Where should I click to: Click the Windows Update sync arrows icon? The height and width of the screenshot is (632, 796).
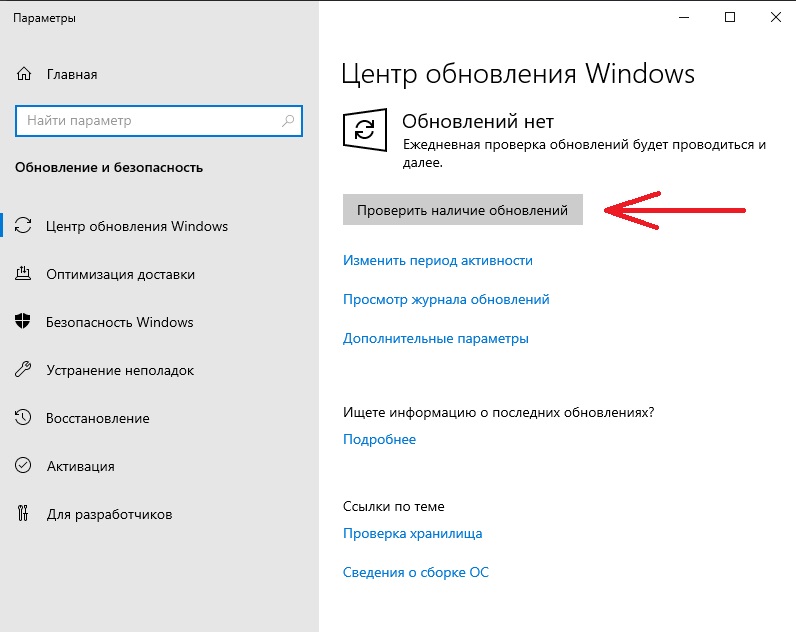[24, 226]
